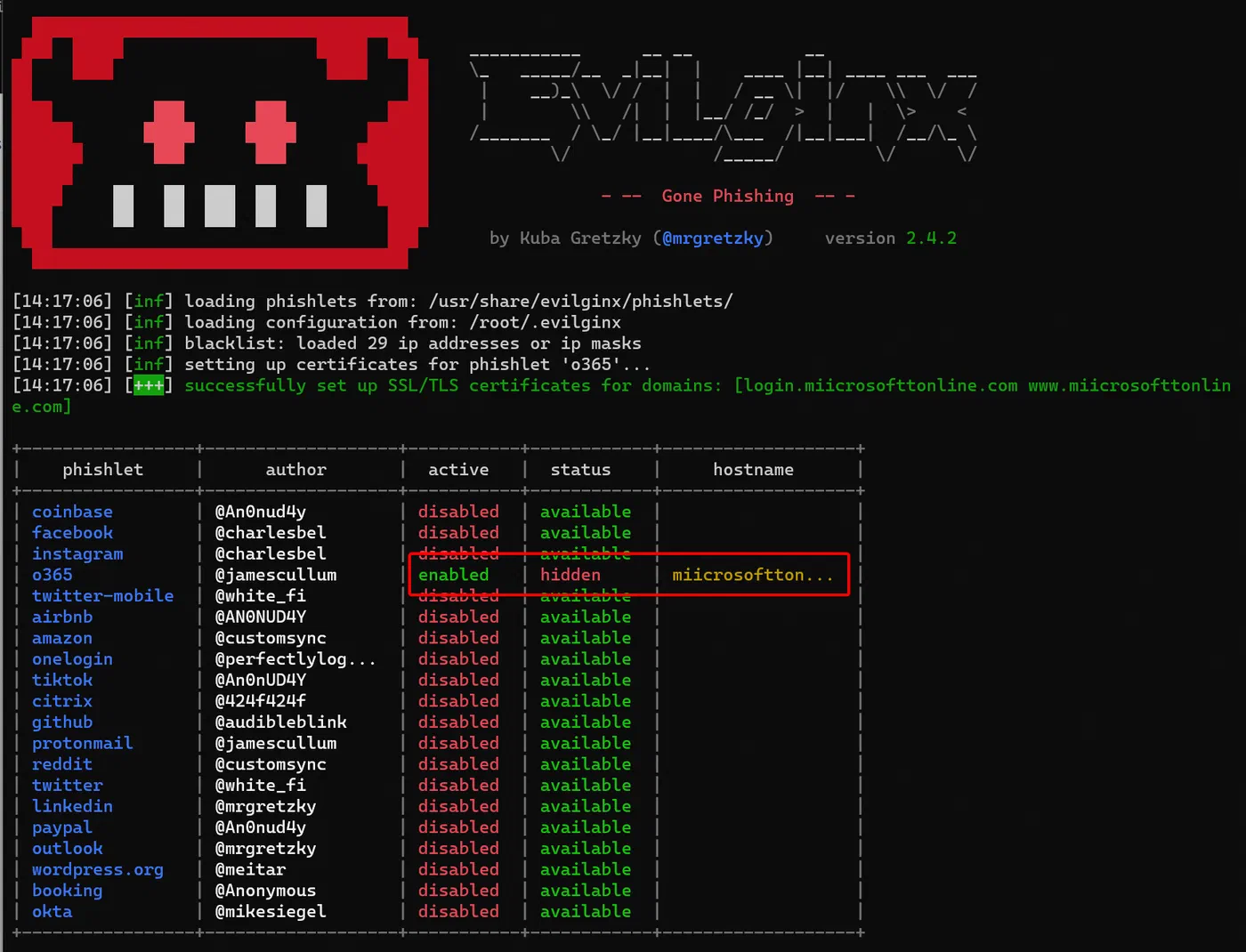This screenshot has height=952, width=1246.
Task: Select the wordpress.org phishlet name
Action: click(98, 870)
